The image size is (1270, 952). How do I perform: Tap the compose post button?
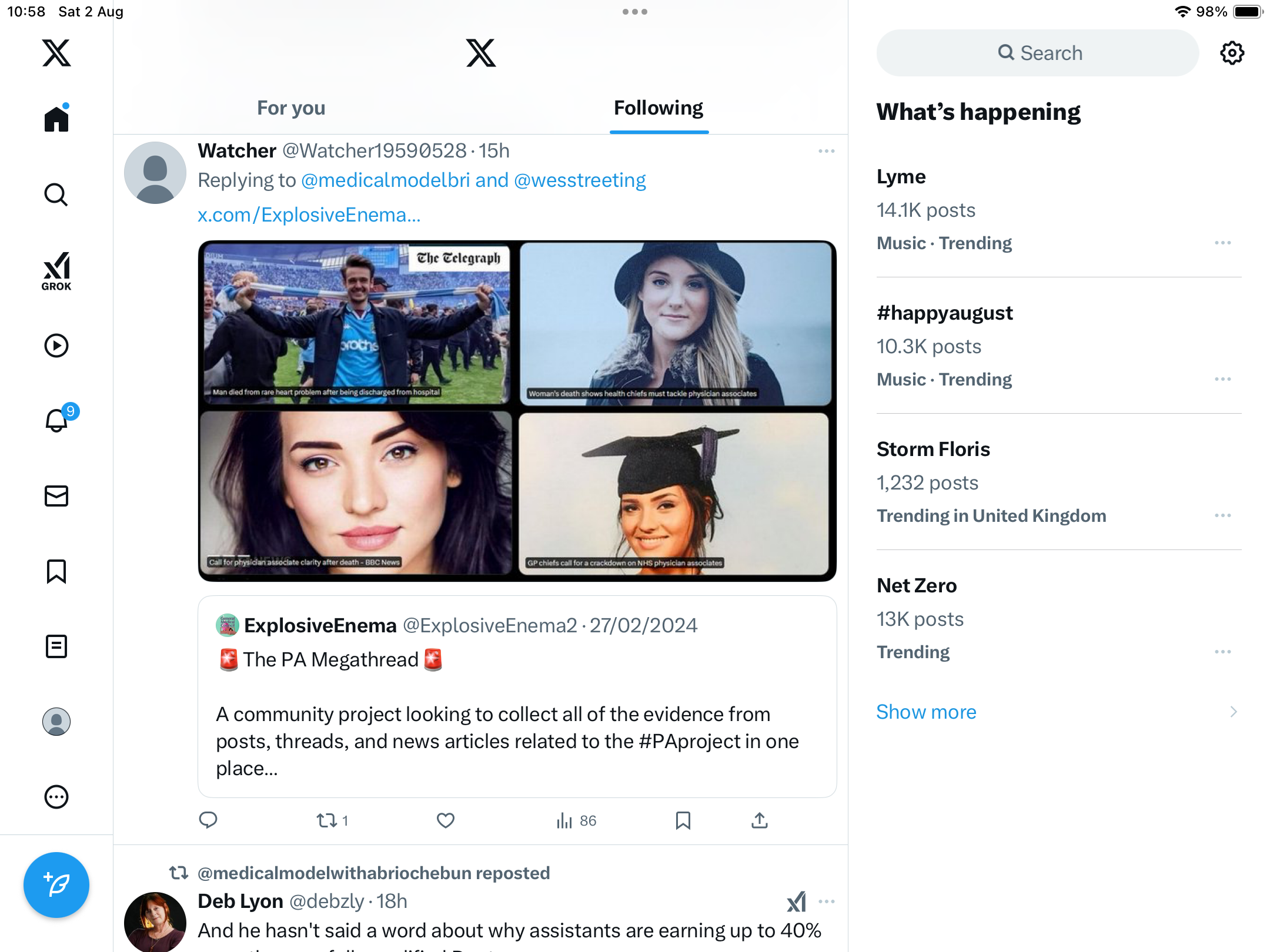pos(56,884)
